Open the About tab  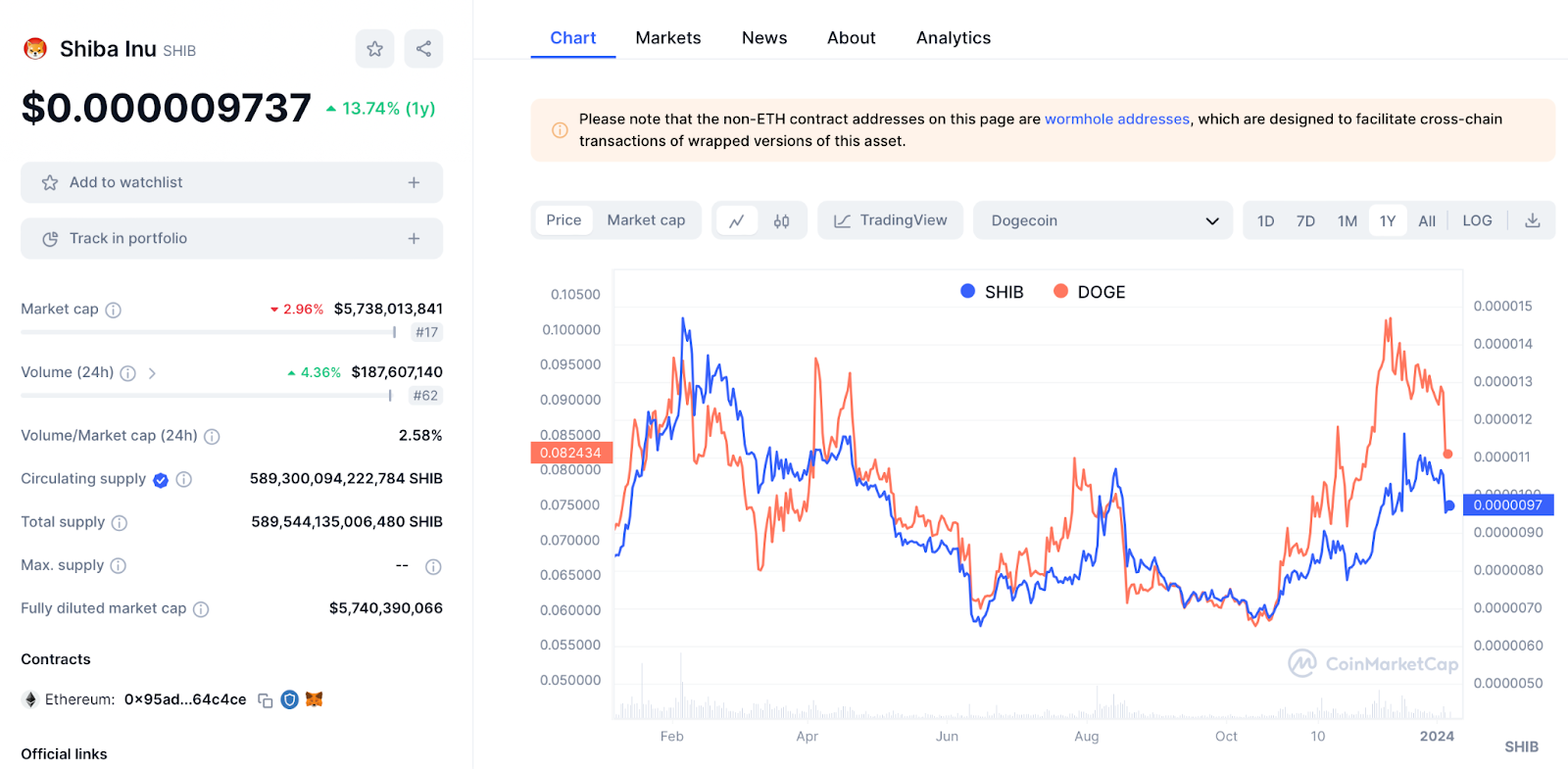click(x=852, y=38)
